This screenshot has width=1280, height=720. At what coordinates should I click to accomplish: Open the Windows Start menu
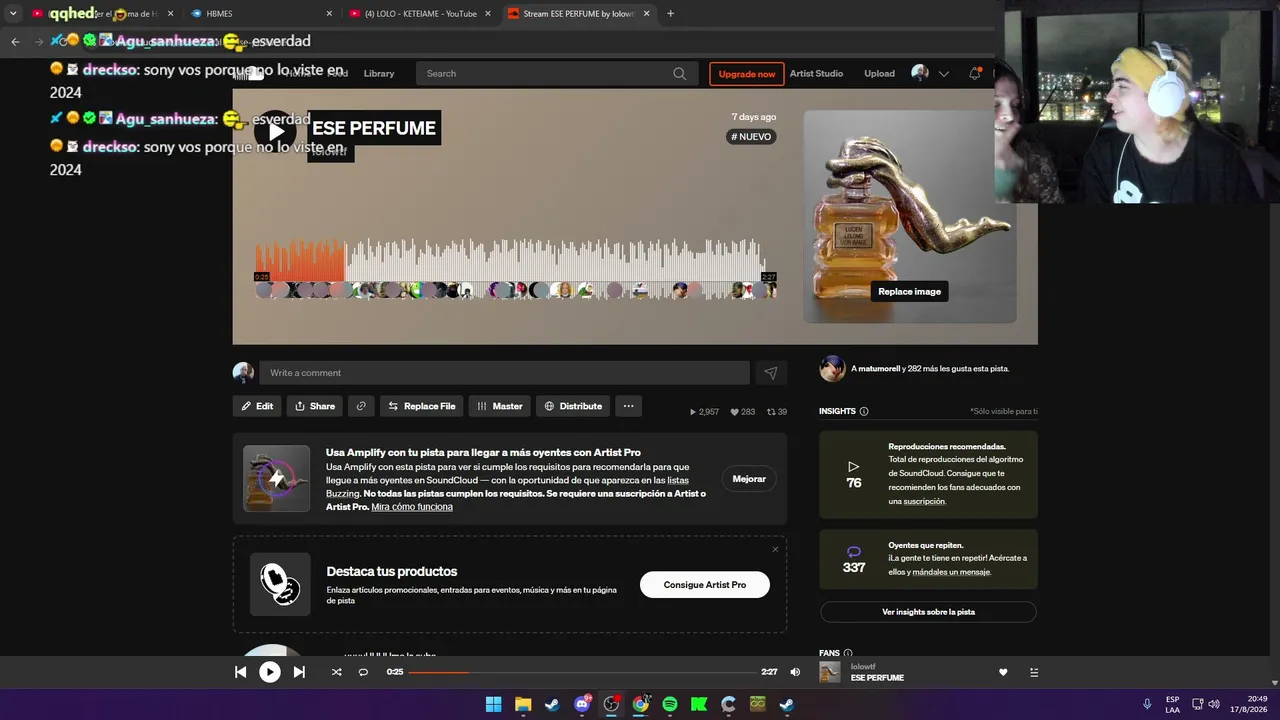pyautogui.click(x=493, y=704)
